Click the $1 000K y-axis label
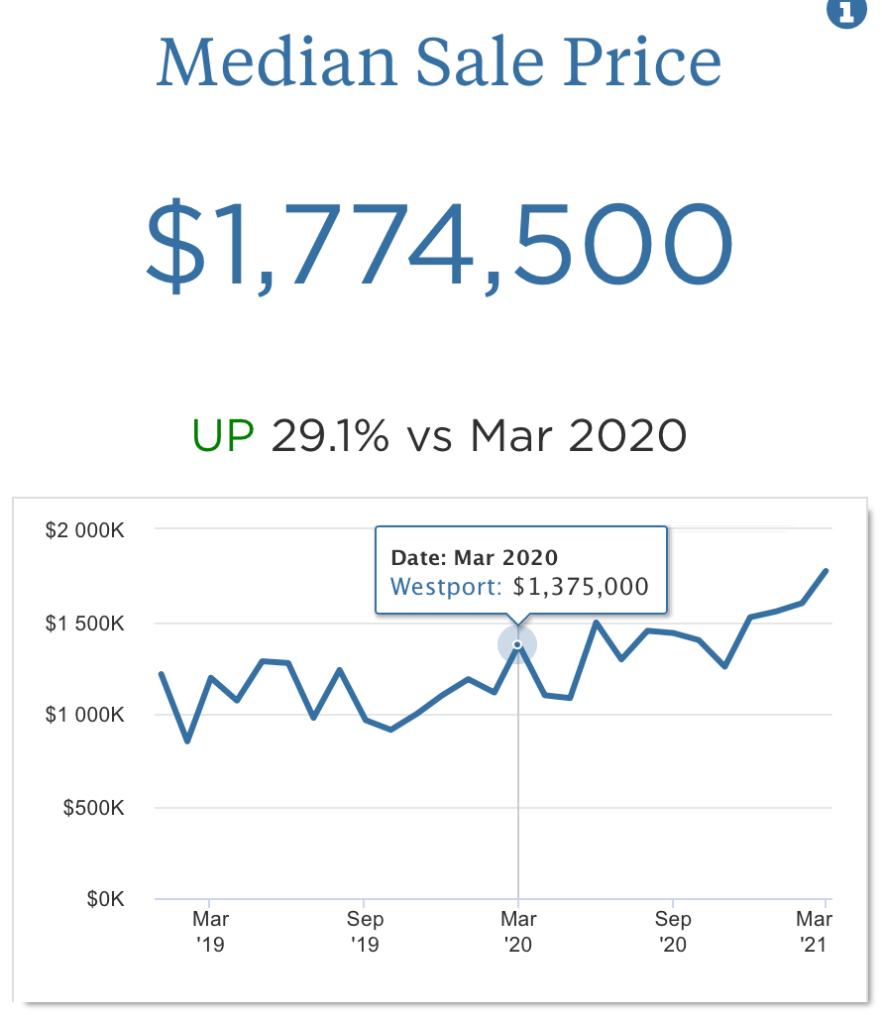 (85, 715)
